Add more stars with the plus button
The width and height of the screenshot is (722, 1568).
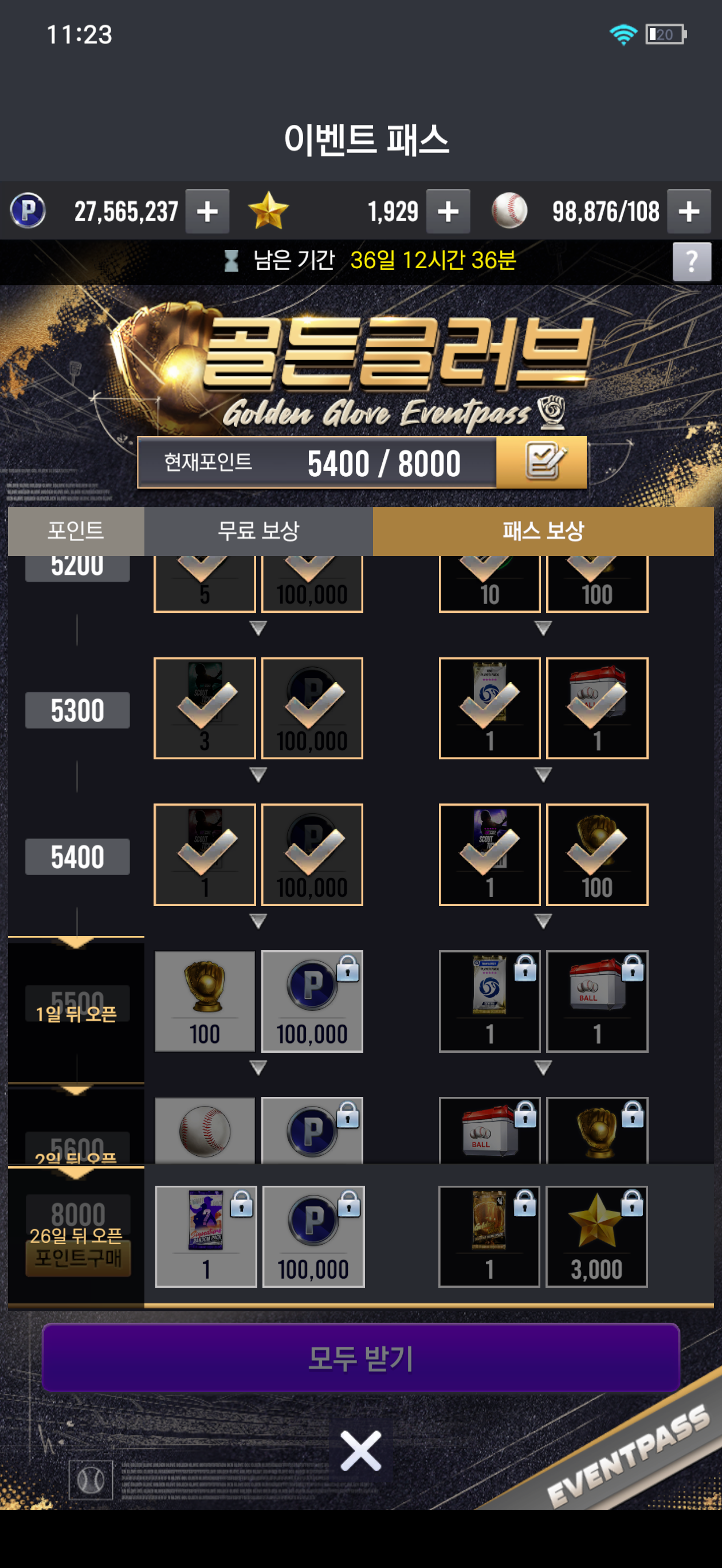(x=448, y=211)
